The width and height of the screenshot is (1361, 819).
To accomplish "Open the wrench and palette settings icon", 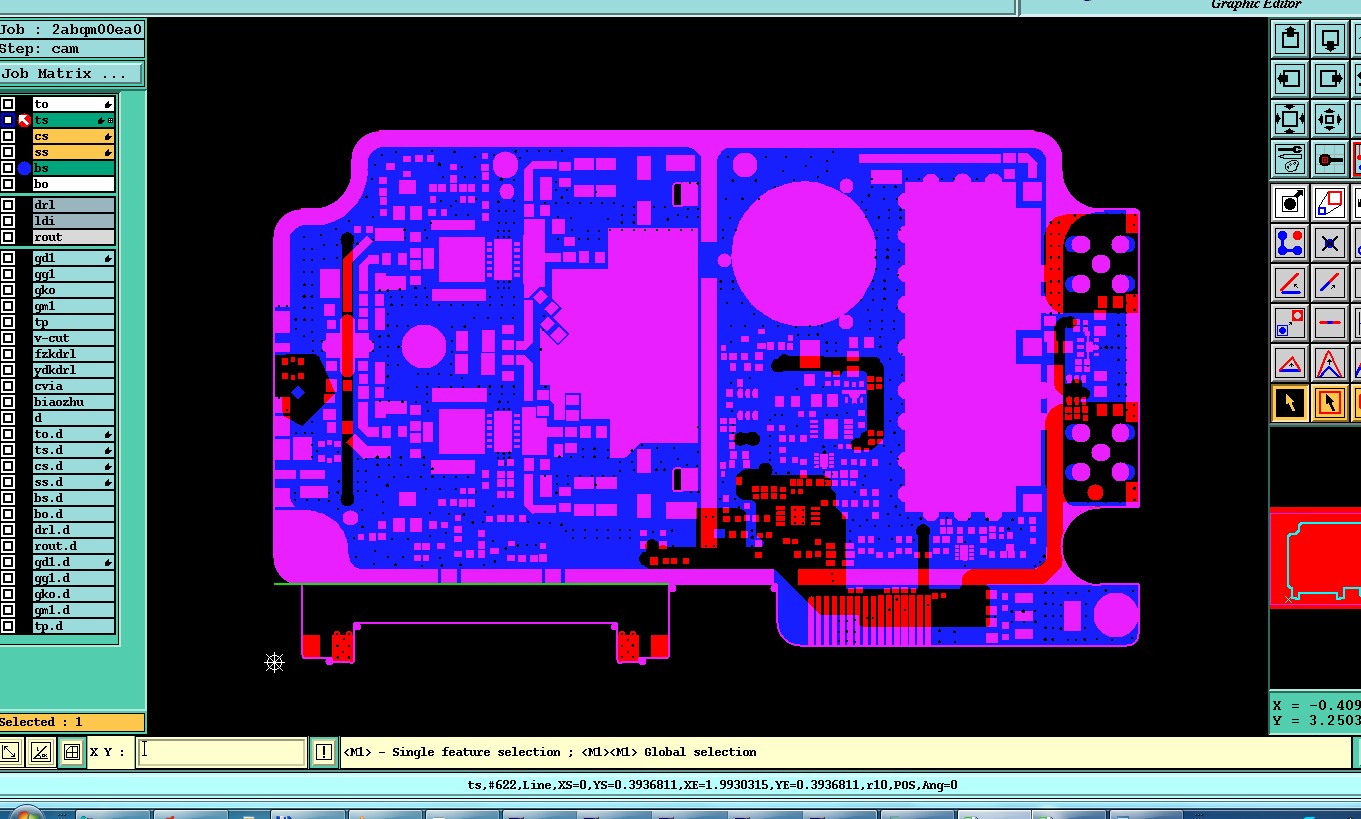I will coord(1290,158).
